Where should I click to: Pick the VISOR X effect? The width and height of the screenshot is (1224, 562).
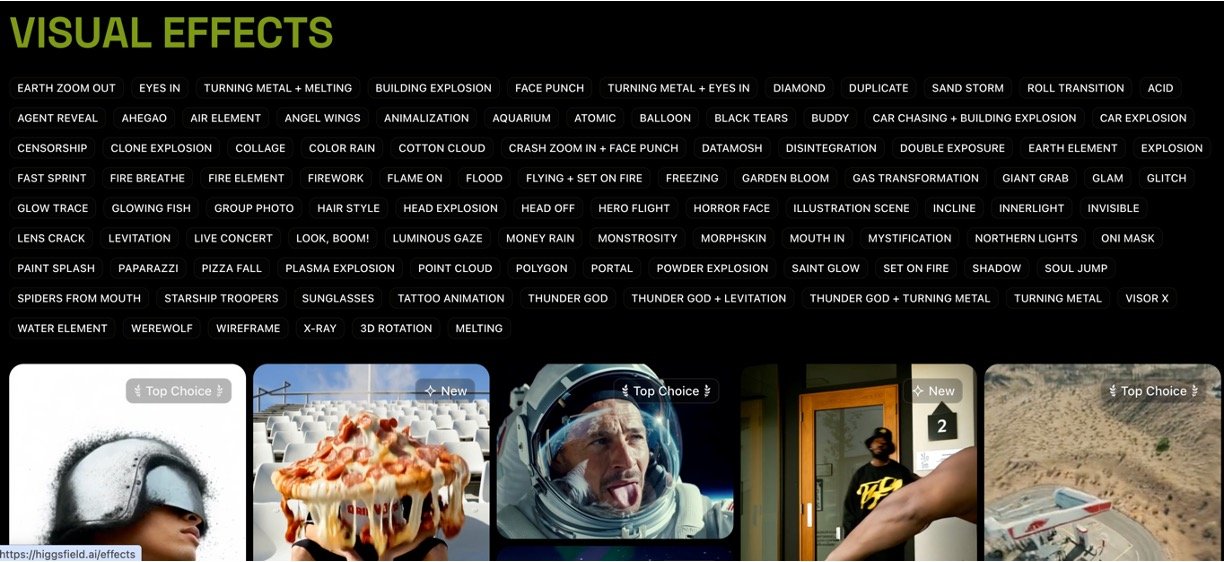click(1147, 298)
